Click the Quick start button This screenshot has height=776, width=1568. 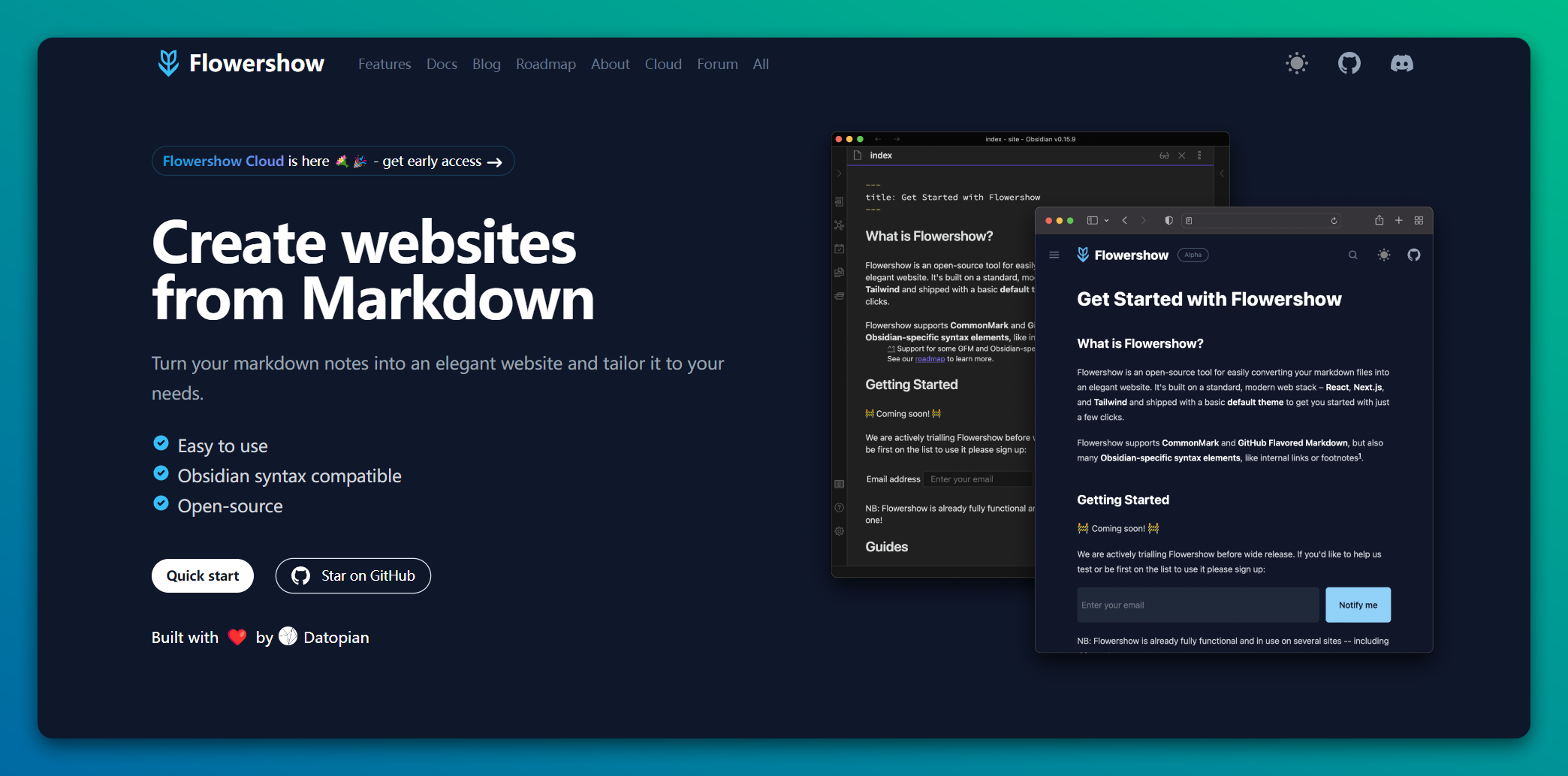tap(203, 575)
